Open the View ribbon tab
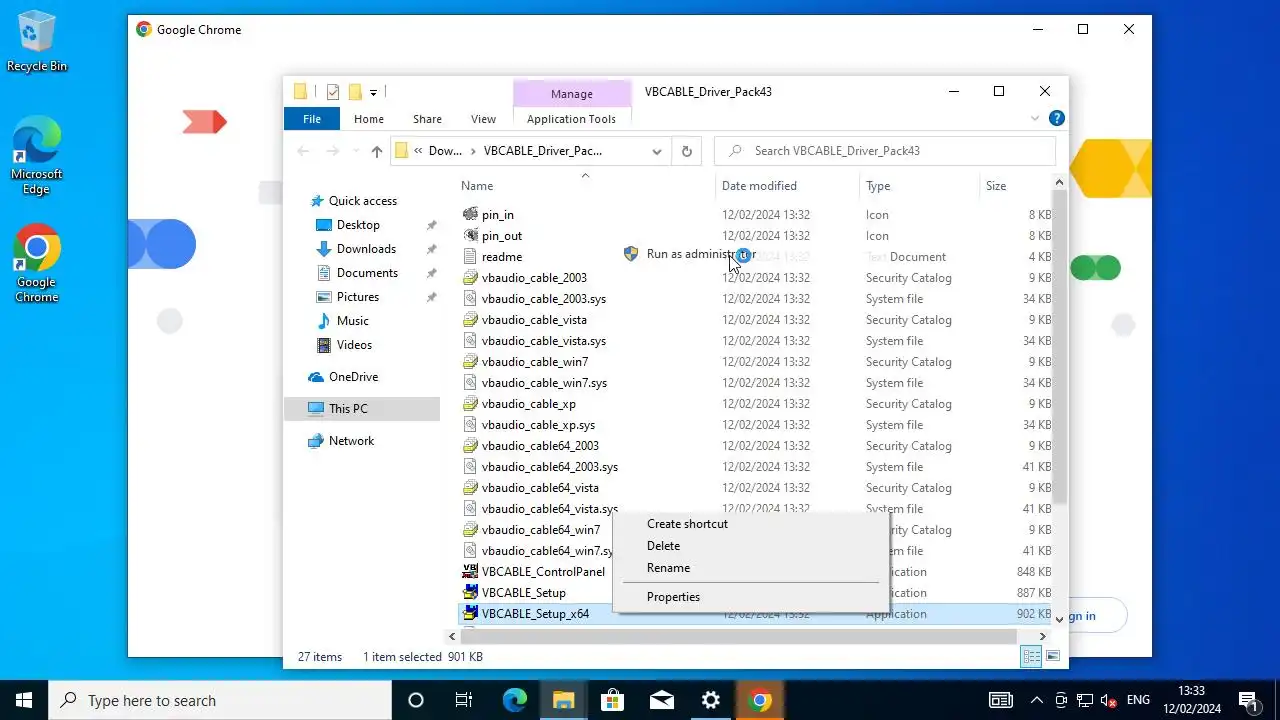Viewport: 1280px width, 720px height. coord(483,119)
